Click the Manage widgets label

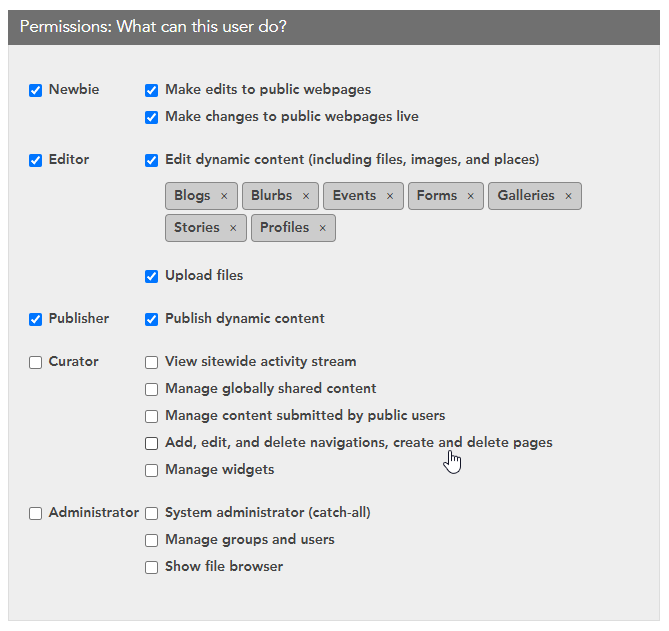pyautogui.click(x=220, y=470)
